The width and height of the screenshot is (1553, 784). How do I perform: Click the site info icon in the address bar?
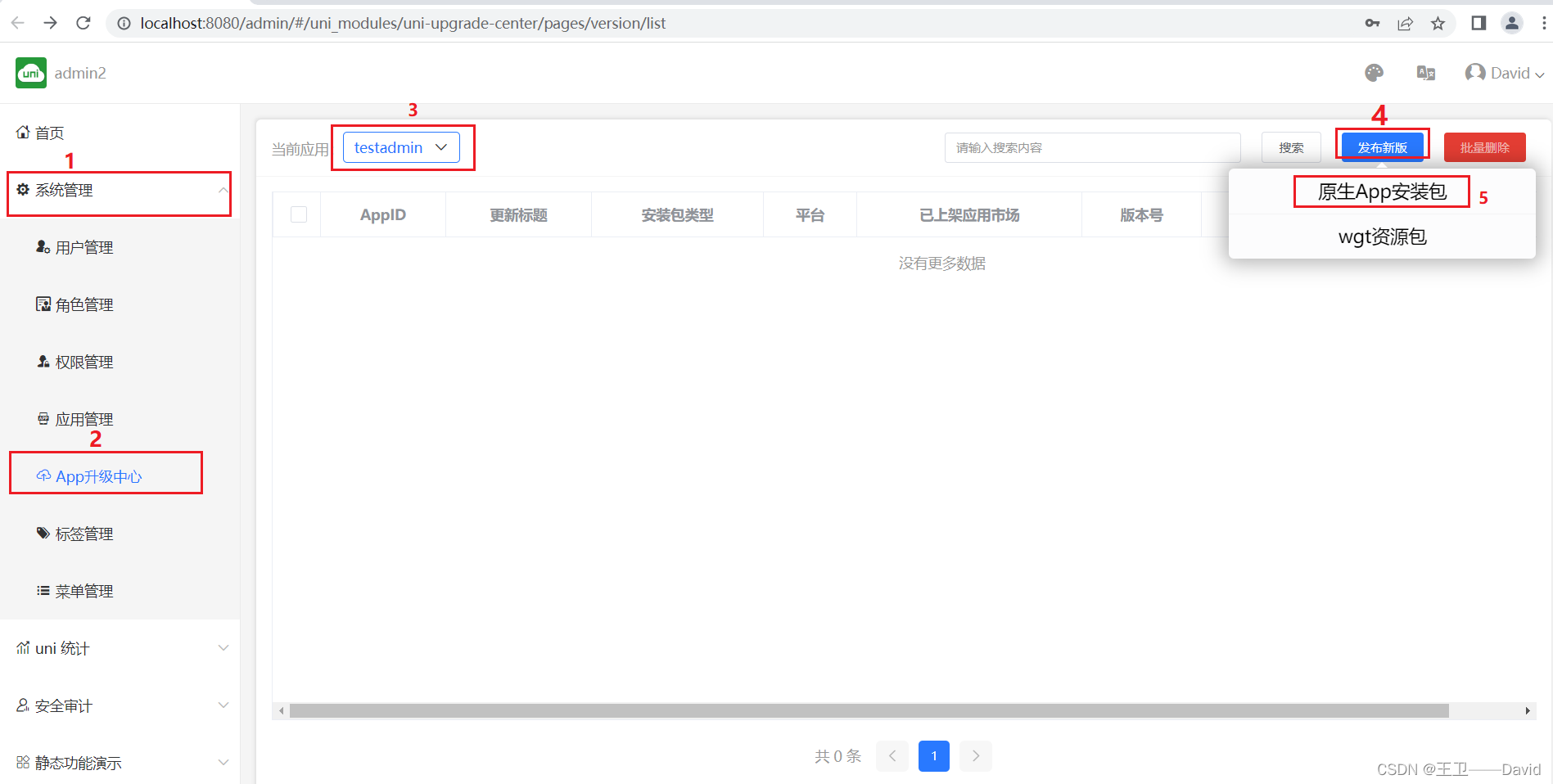pyautogui.click(x=124, y=24)
